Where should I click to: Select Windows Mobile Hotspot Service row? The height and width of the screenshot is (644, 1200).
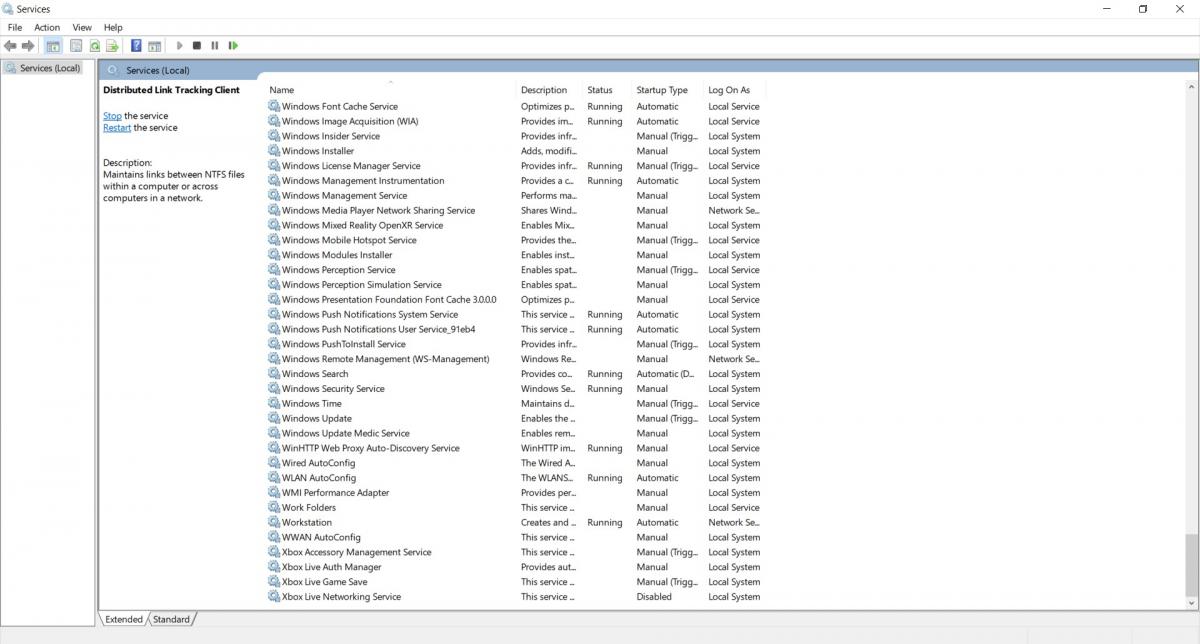(515, 240)
